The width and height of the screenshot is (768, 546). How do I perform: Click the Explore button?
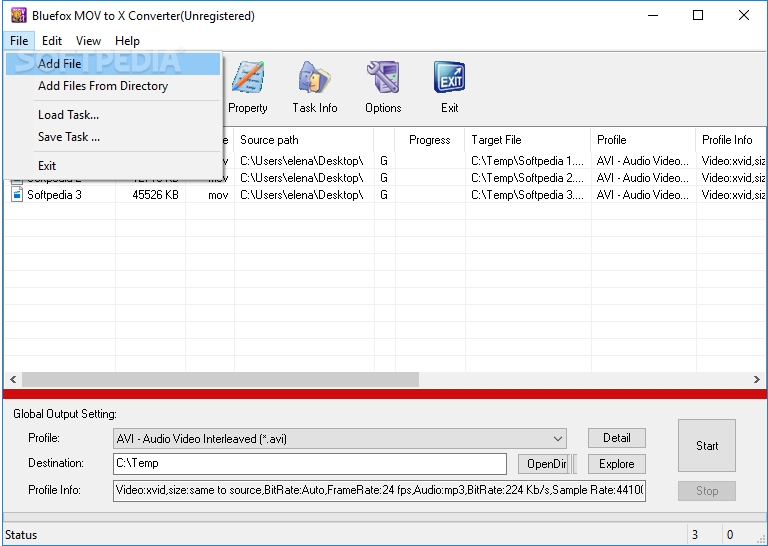click(x=617, y=464)
